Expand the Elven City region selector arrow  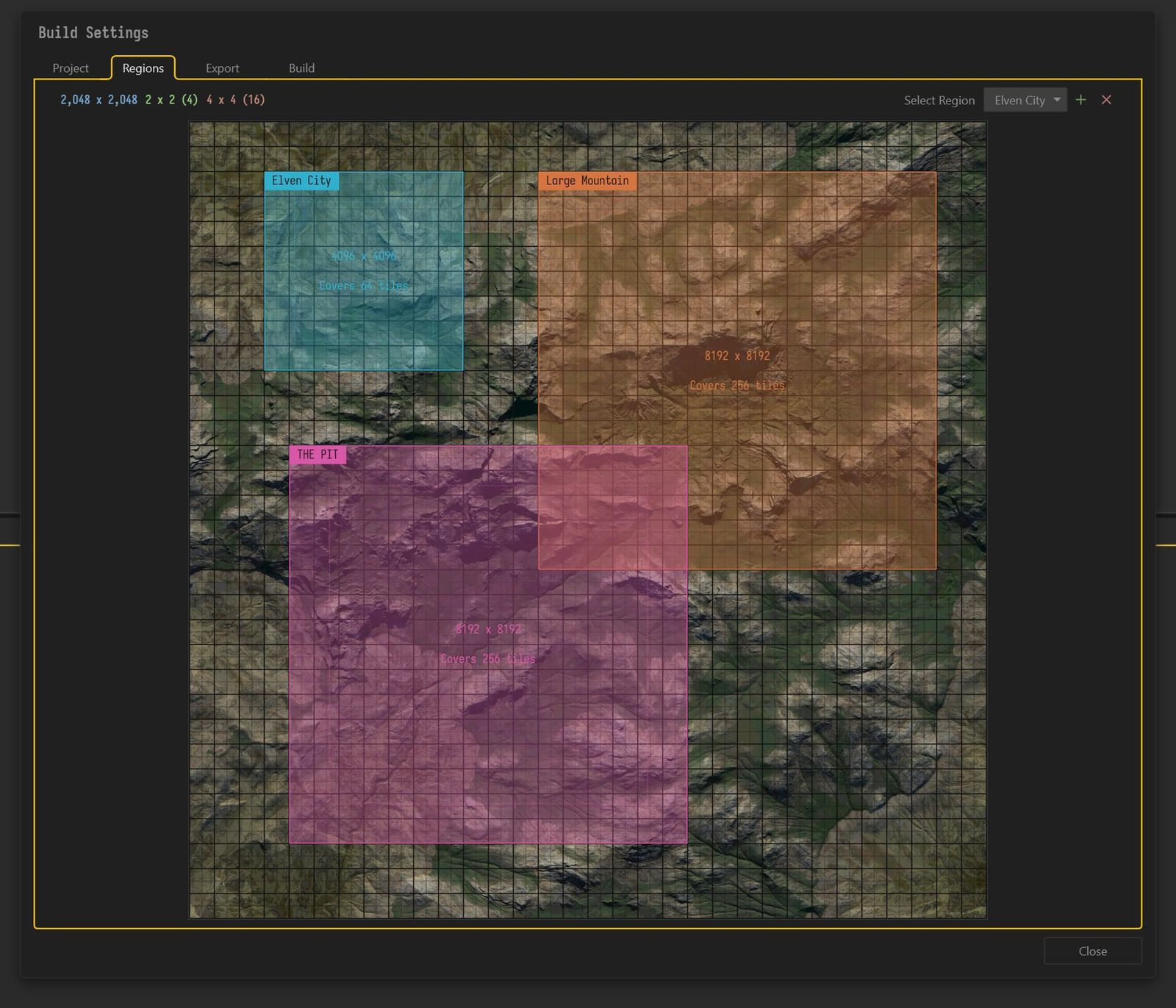click(1056, 100)
